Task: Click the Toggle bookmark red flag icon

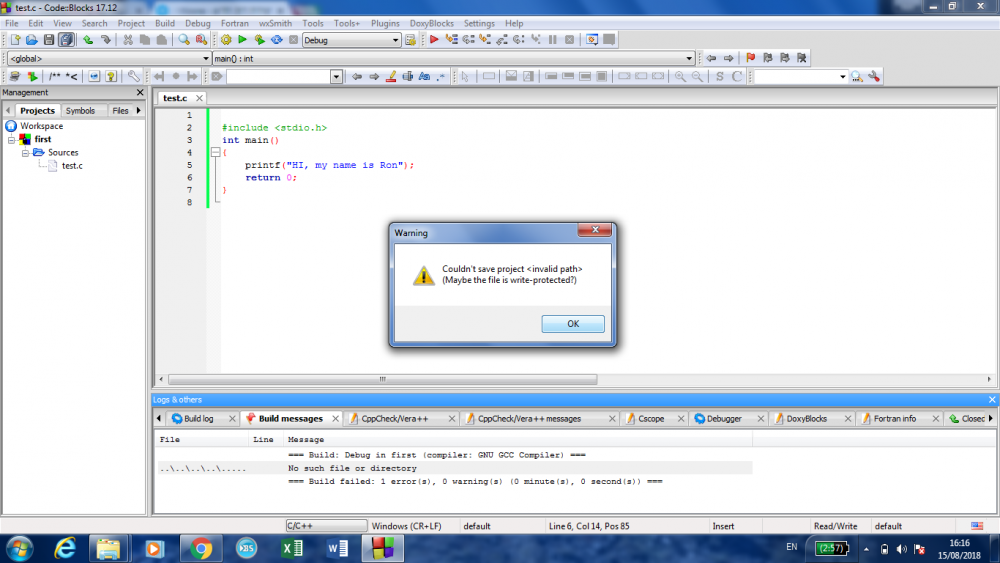Action: pos(751,58)
